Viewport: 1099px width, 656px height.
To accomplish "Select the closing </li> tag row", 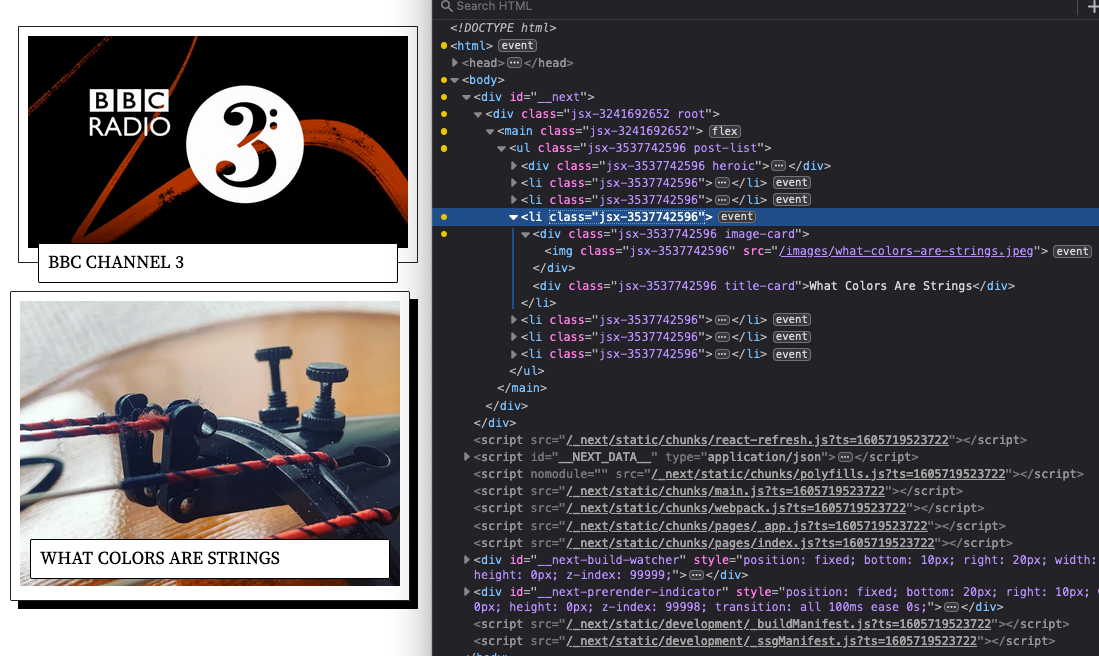I will (x=538, y=303).
